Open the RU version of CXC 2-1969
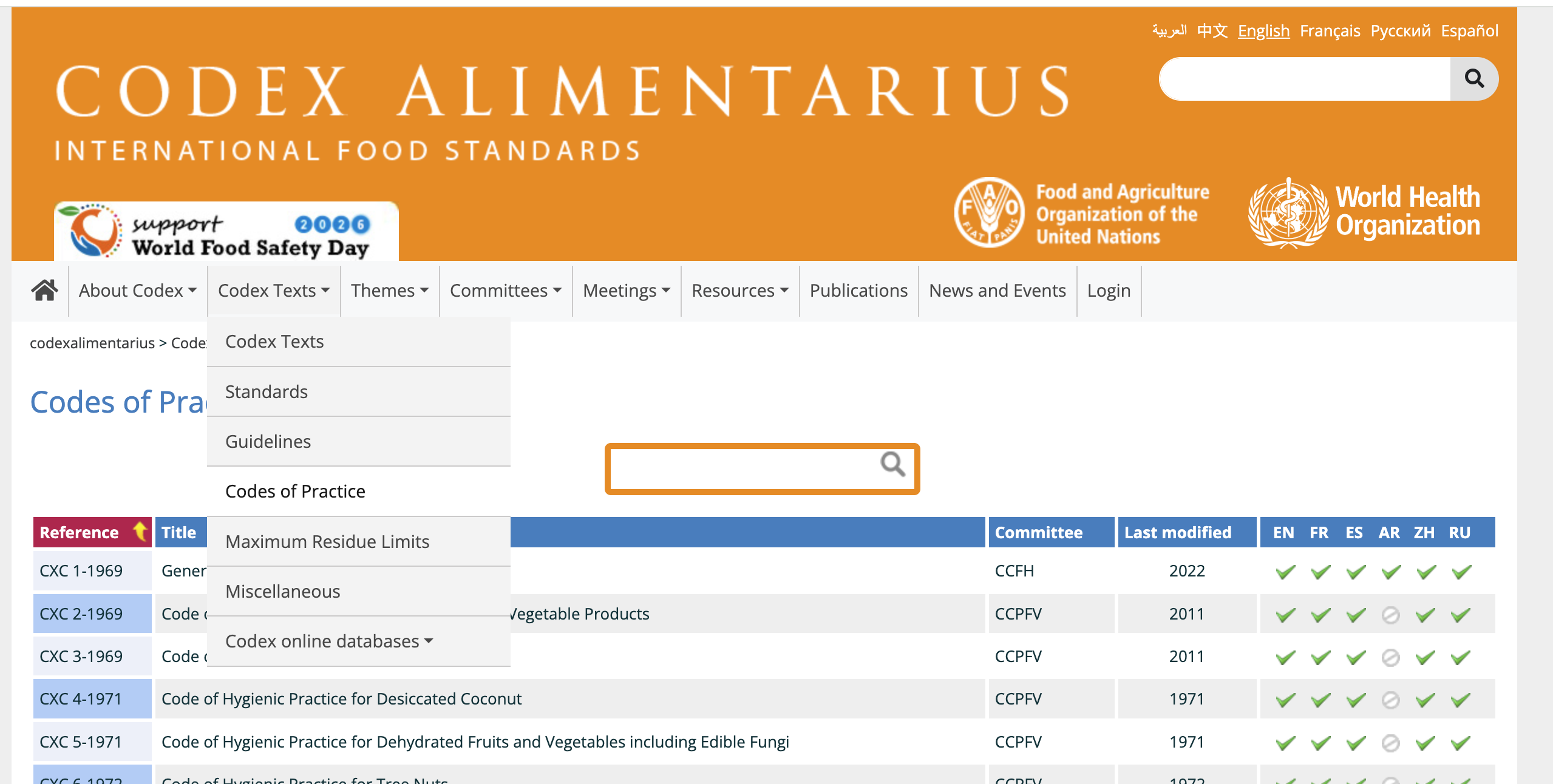 [1461, 615]
